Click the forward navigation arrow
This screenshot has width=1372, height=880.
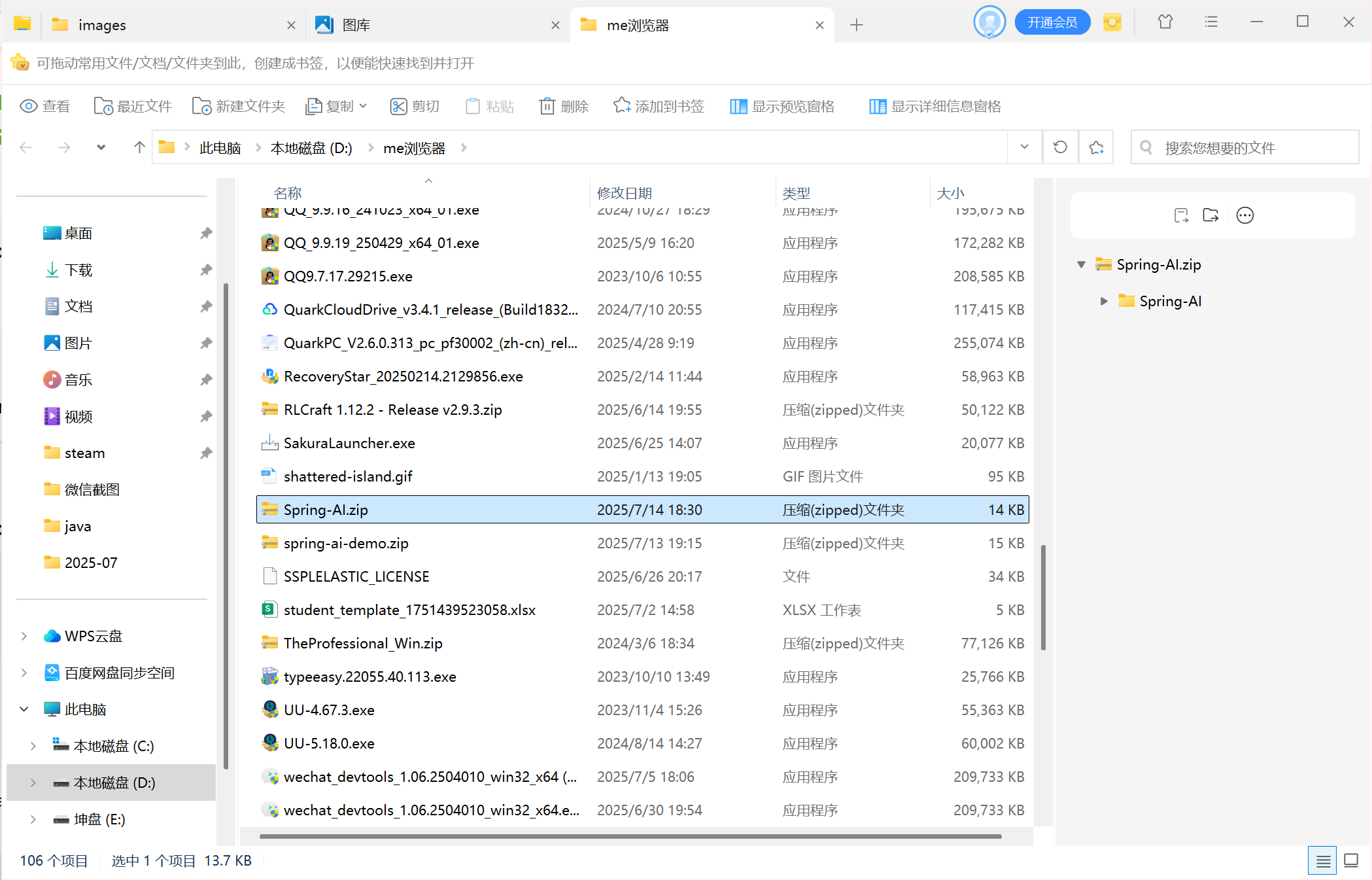[63, 147]
